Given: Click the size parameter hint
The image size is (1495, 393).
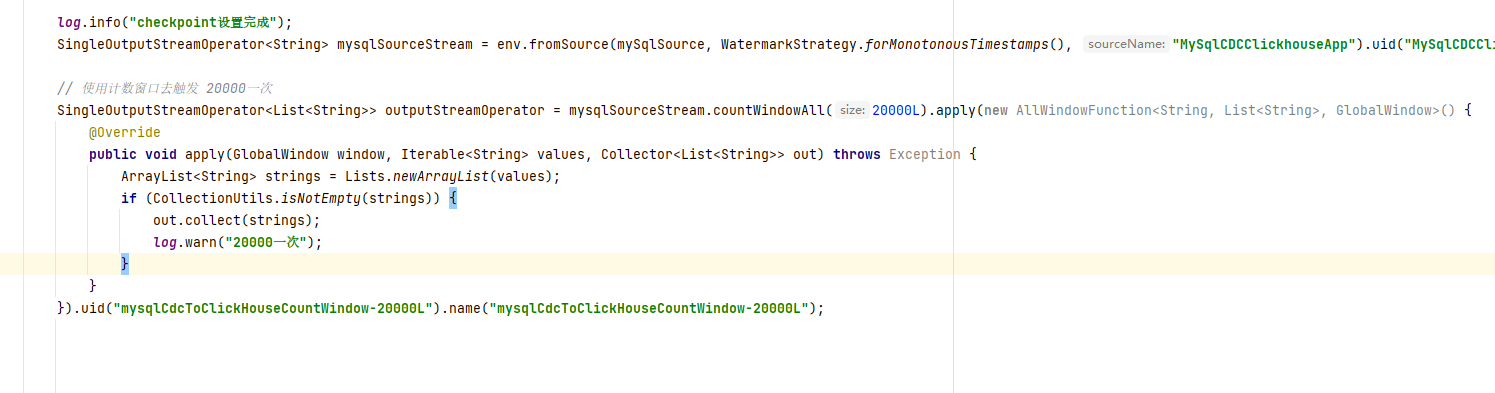Looking at the screenshot, I should [x=852, y=110].
